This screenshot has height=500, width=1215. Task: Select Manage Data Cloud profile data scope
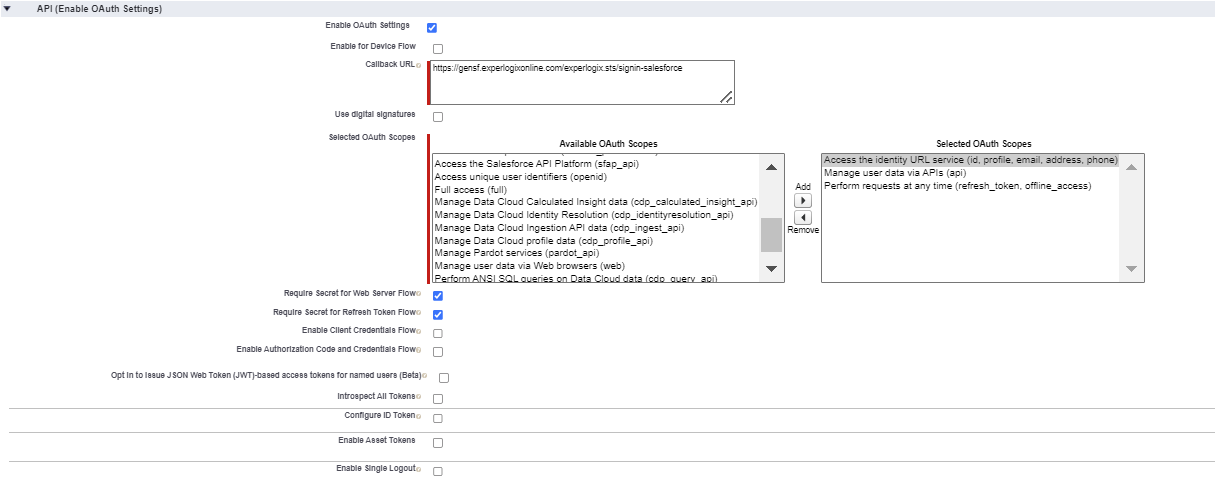(x=596, y=241)
